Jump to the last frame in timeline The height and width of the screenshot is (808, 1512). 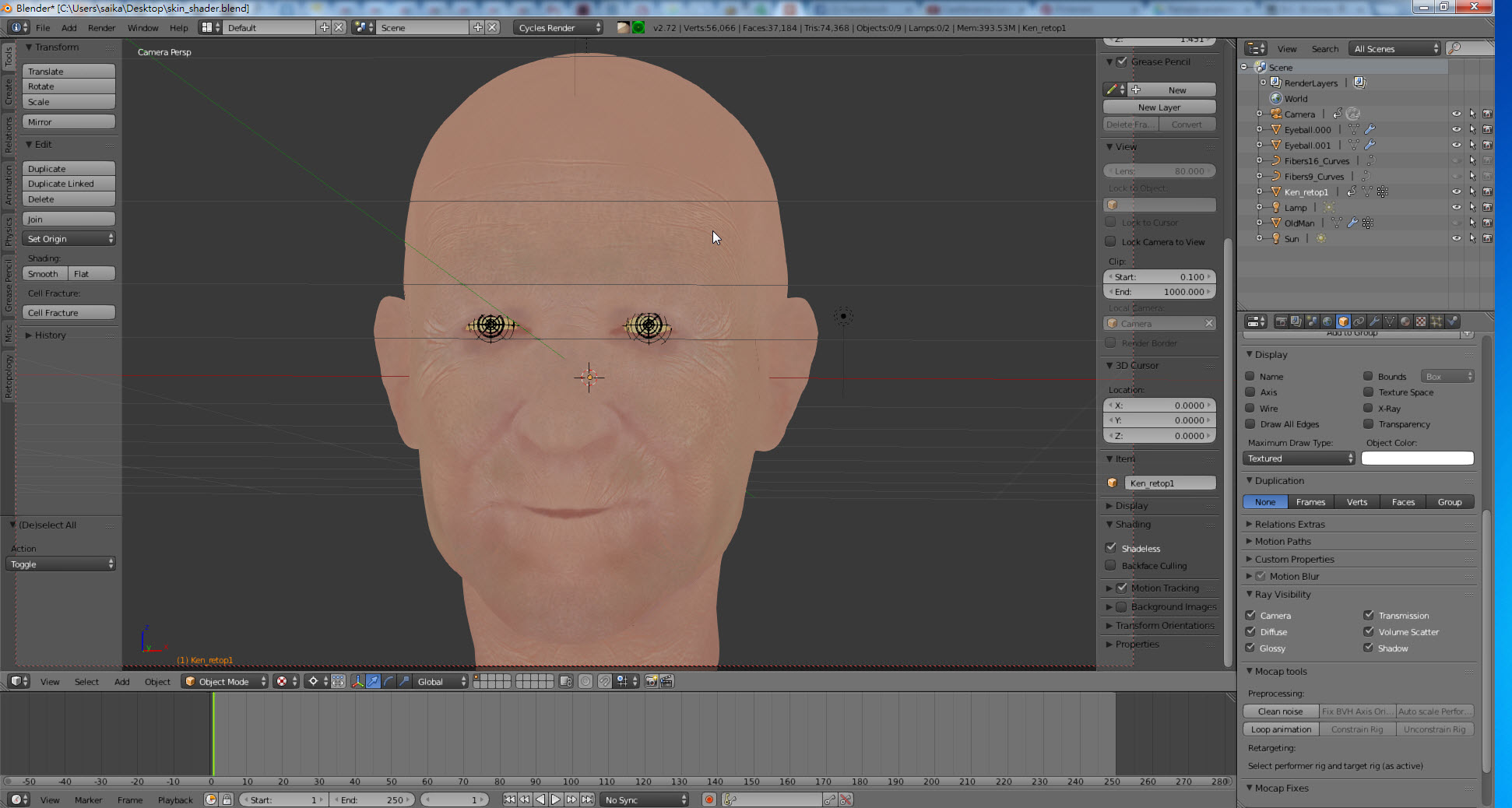point(587,799)
